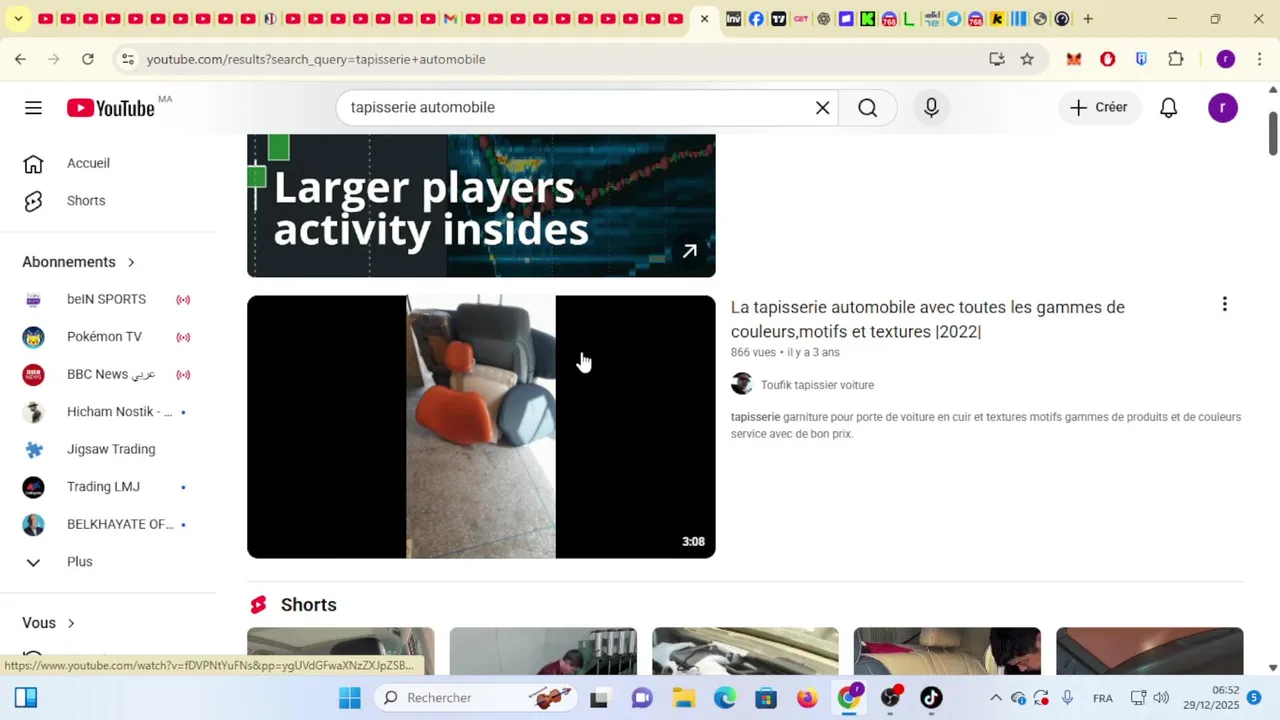This screenshot has width=1280, height=720.
Task: Install app icon in address bar
Action: 997,59
